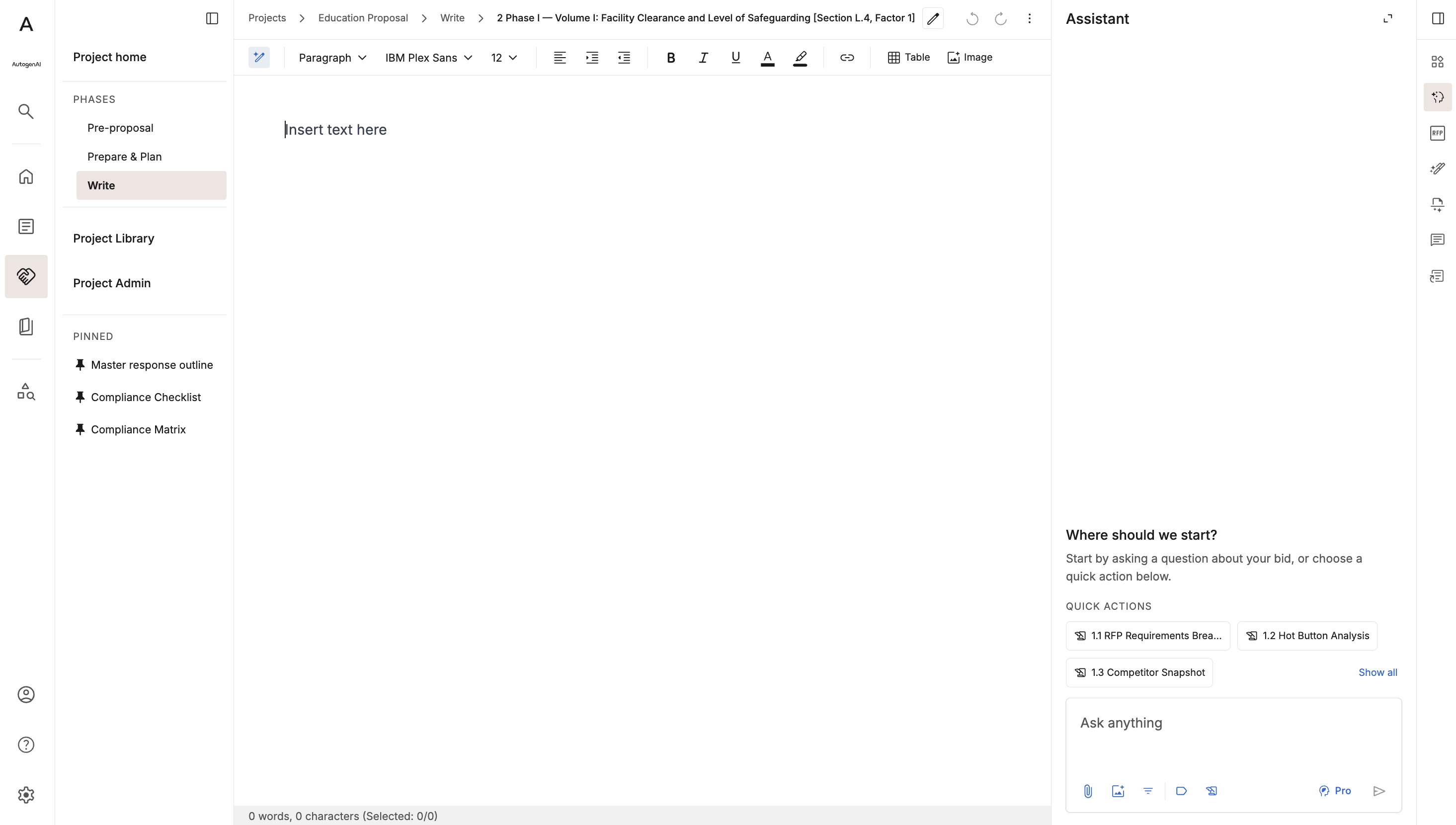Open the document list icon in left rail
Viewport: 1456px width, 825px height.
(26, 227)
